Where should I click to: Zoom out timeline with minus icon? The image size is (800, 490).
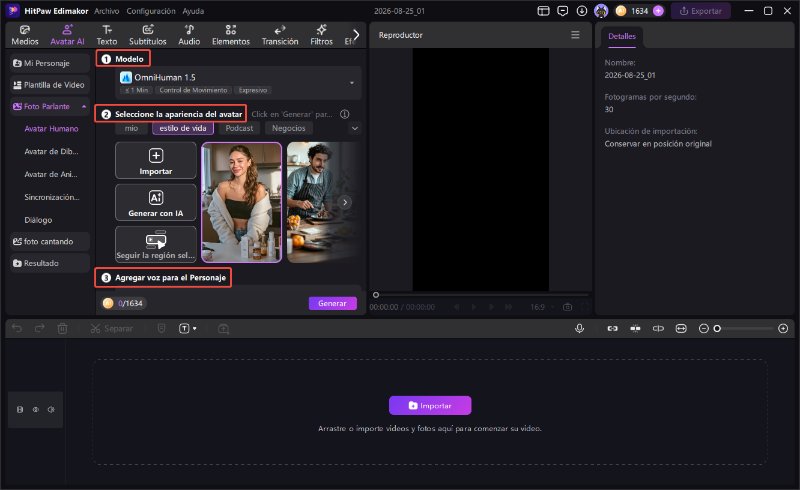[704, 328]
